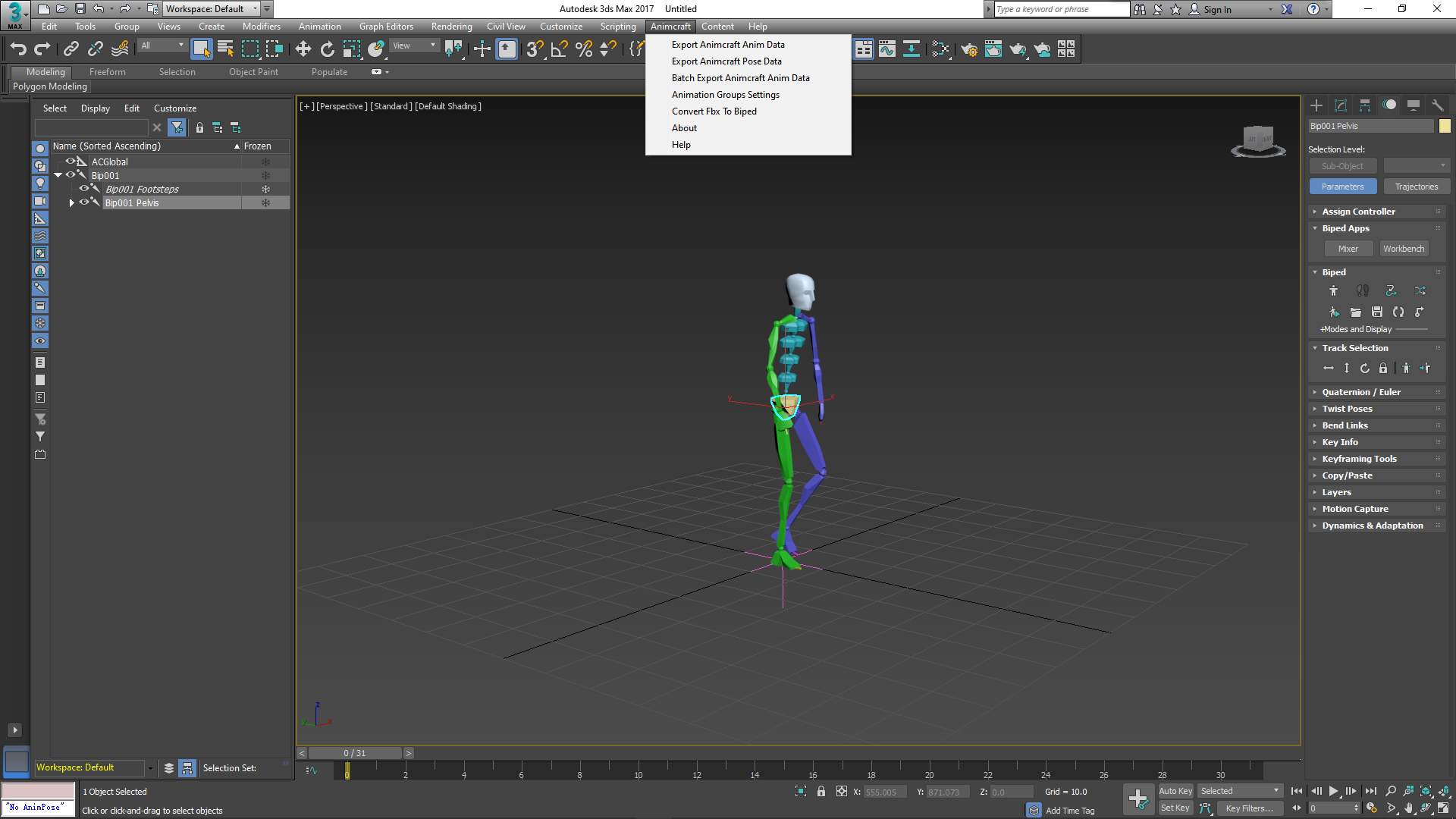This screenshot has width=1456, height=819.
Task: Click the Mixer button
Action: tap(1348, 249)
